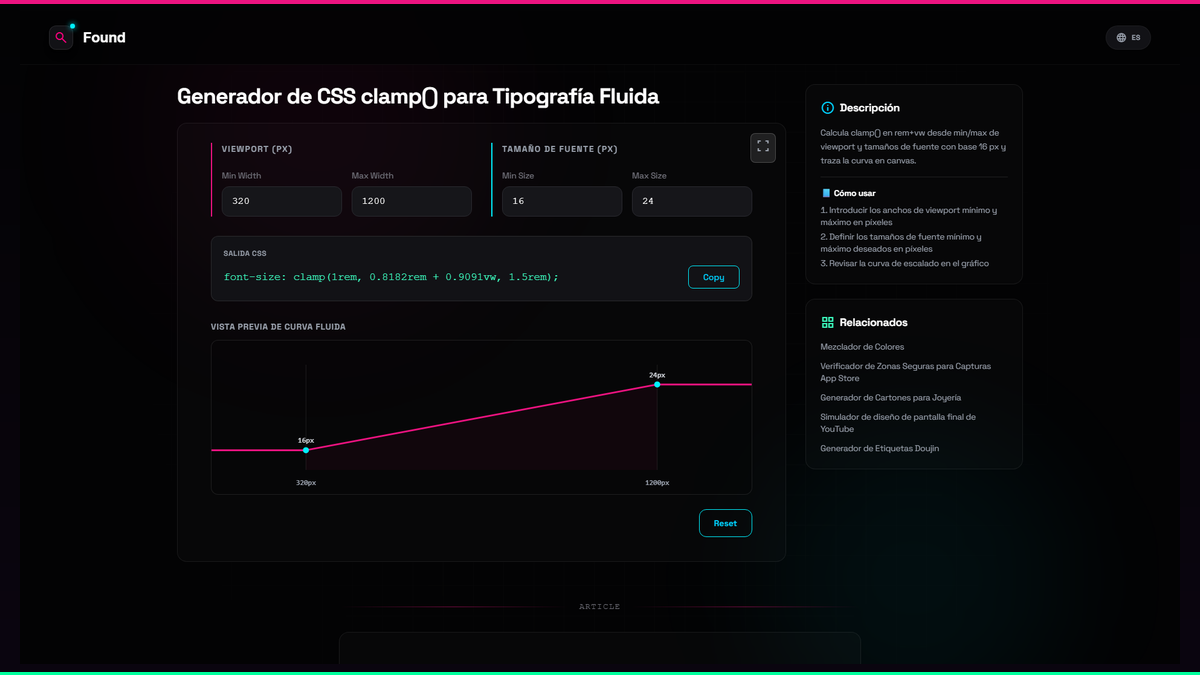Click the SALIDA CSS label
Image resolution: width=1200 pixels, height=675 pixels.
click(x=245, y=253)
